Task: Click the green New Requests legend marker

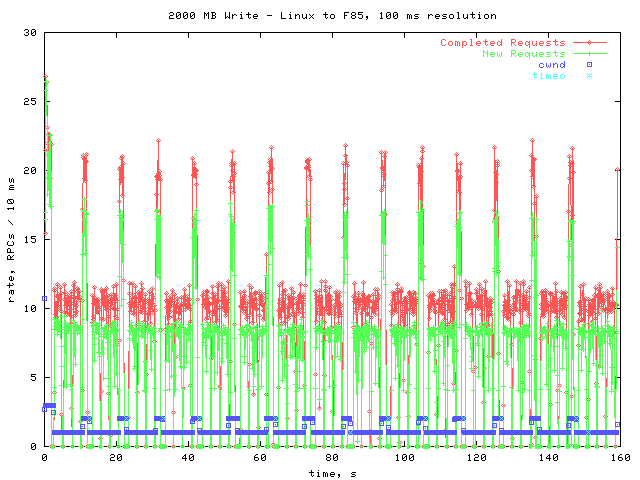Action: tap(589, 54)
